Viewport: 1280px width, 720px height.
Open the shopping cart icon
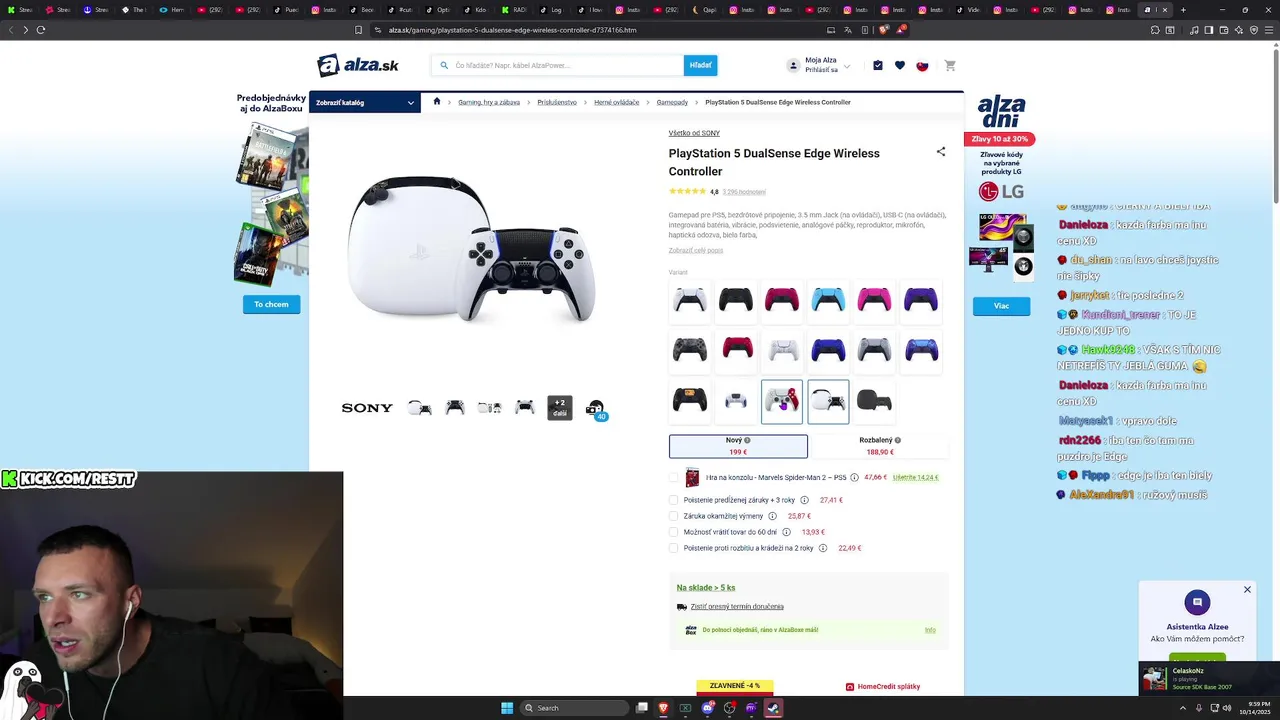(x=950, y=66)
